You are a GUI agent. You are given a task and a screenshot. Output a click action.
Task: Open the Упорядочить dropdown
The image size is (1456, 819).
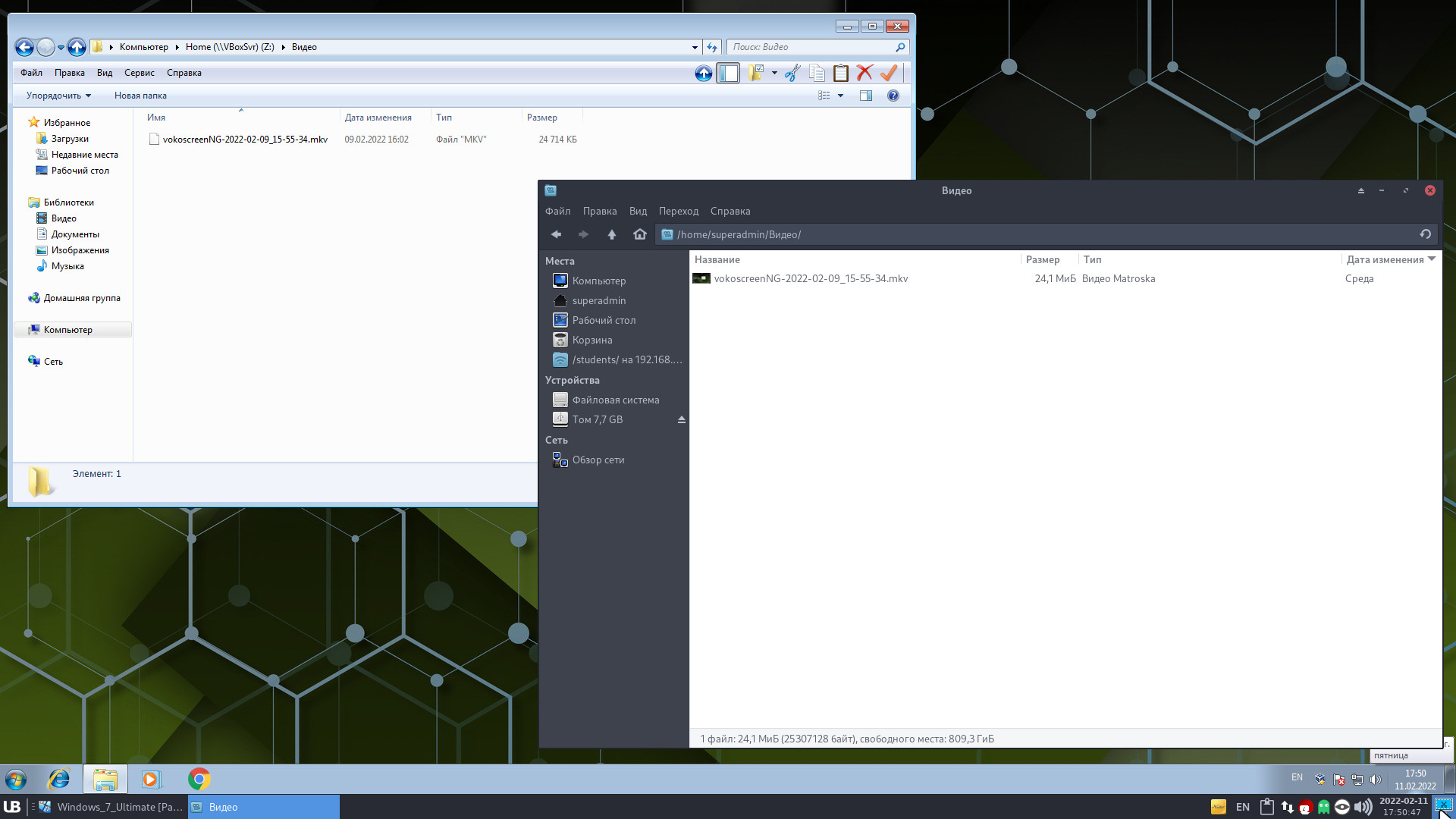click(58, 96)
